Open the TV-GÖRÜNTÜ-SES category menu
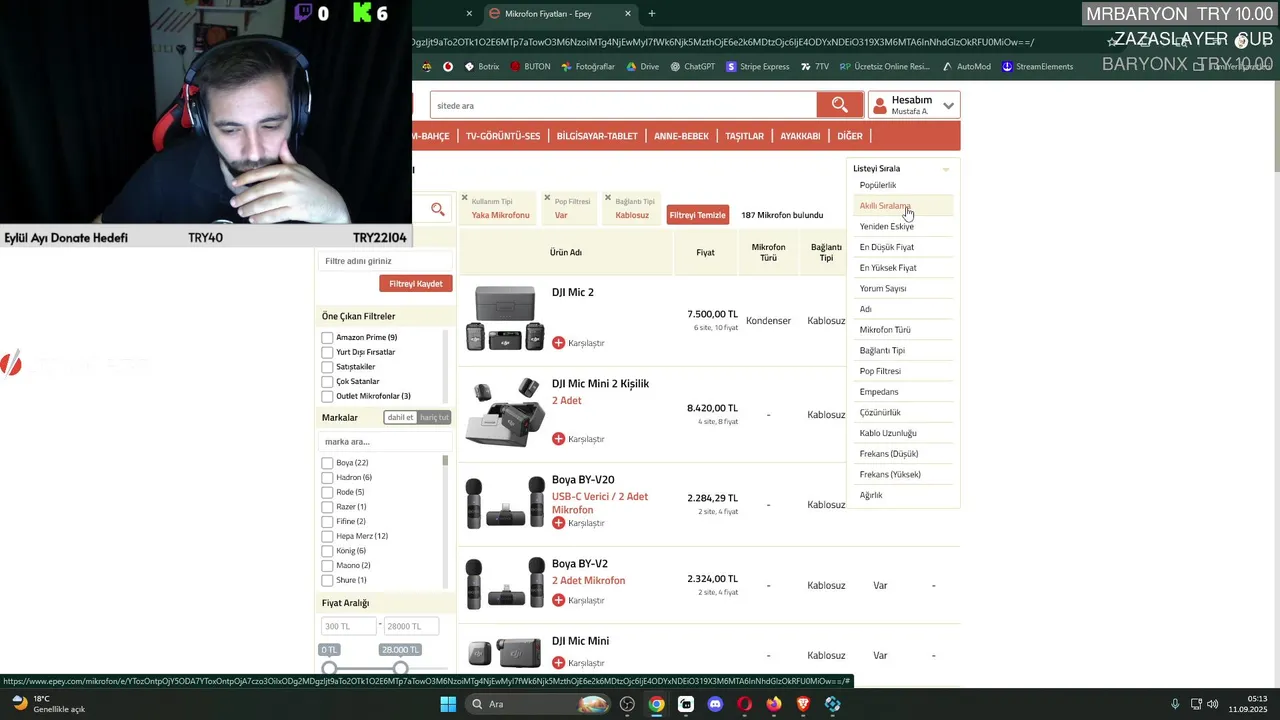The image size is (1280, 720). 503,136
